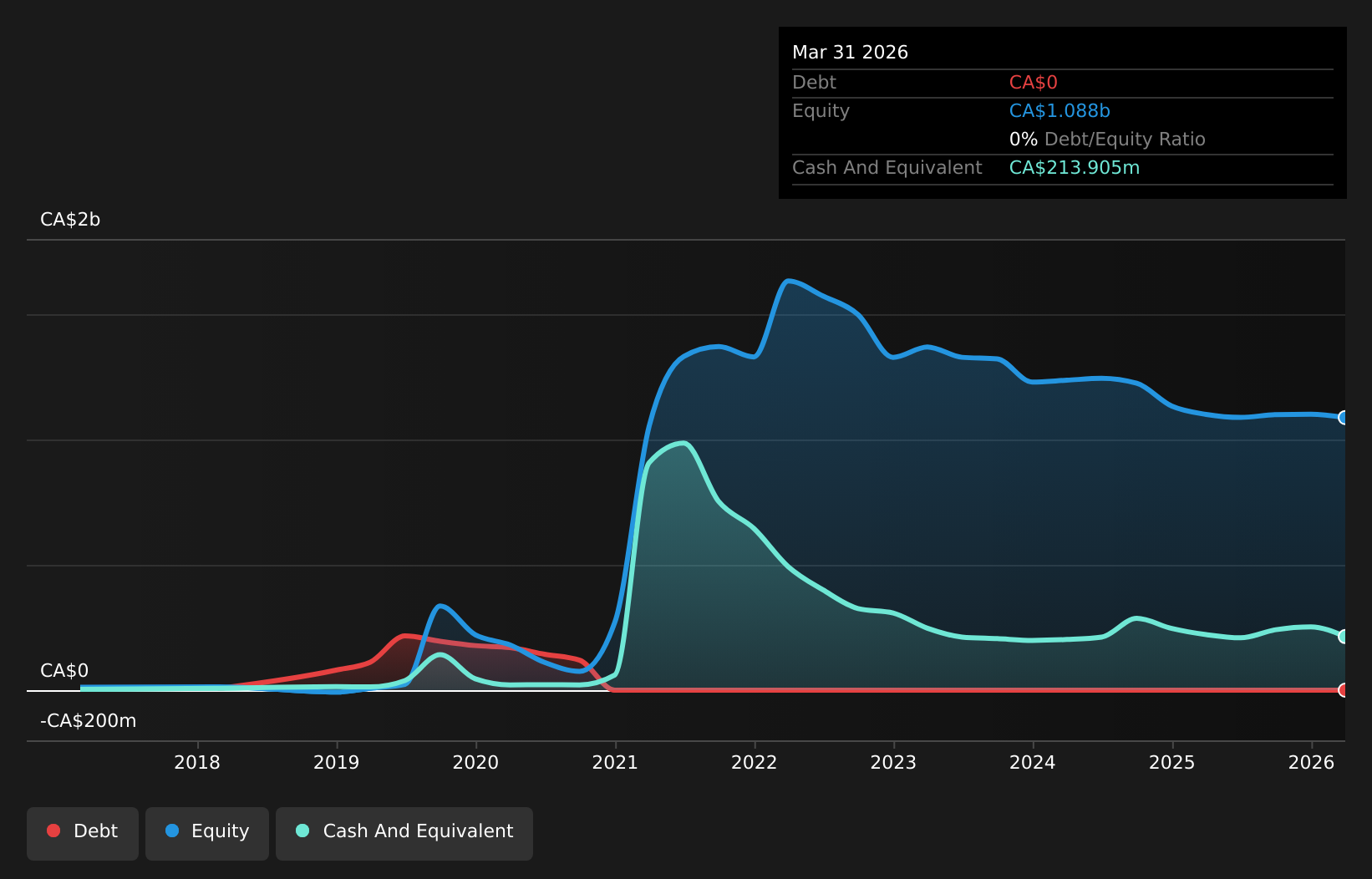This screenshot has height=879, width=1372.
Task: Click the blue Equity legend dot
Action: pos(172,831)
